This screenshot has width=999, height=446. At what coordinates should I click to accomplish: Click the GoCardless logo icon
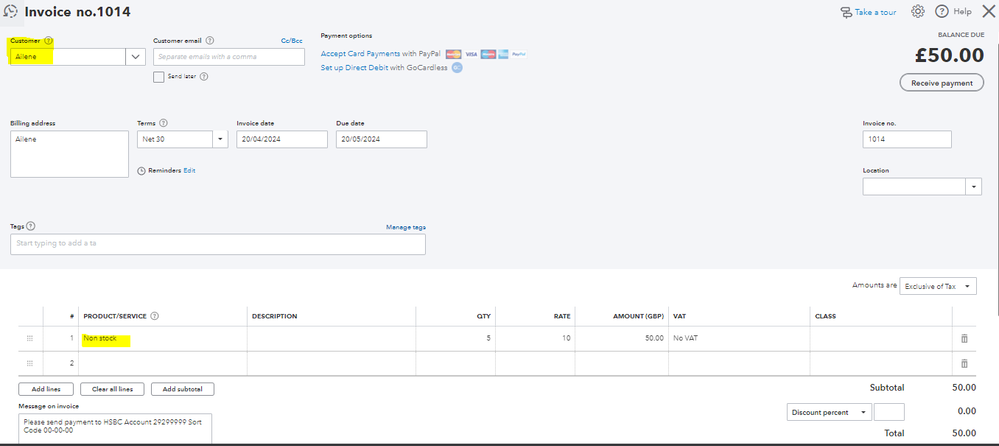[457, 68]
